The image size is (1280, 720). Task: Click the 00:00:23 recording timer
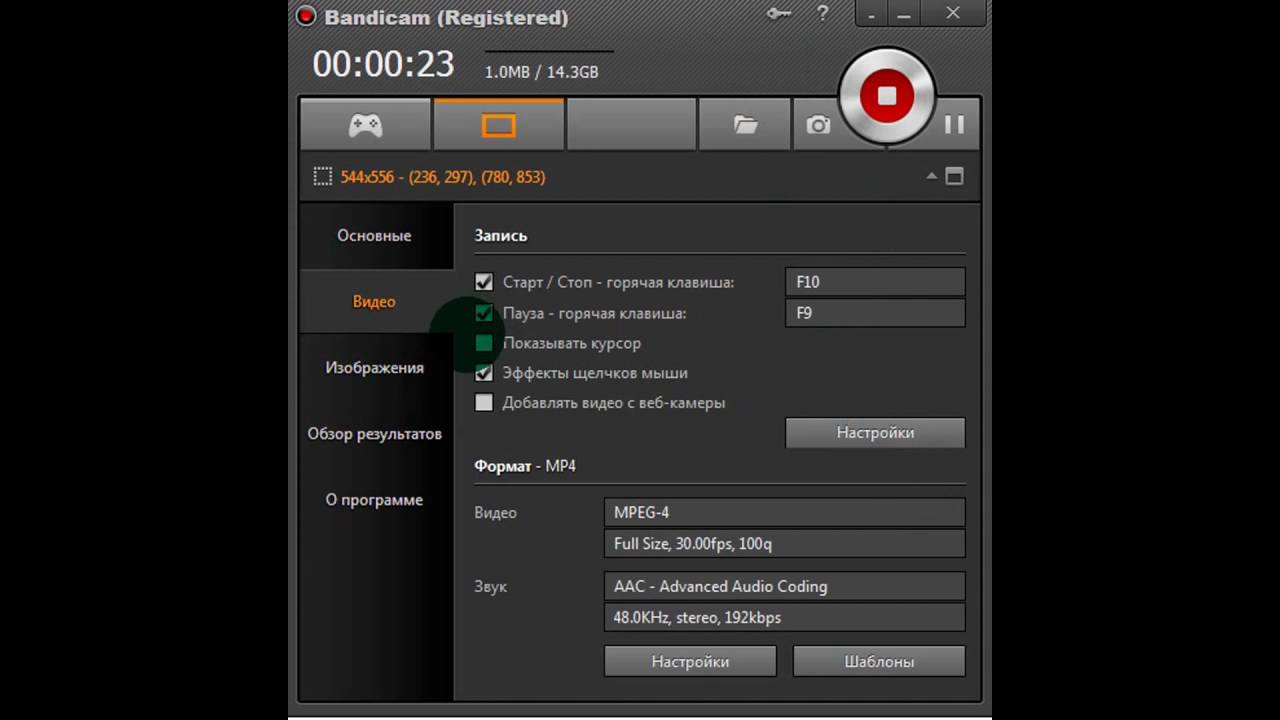point(383,64)
